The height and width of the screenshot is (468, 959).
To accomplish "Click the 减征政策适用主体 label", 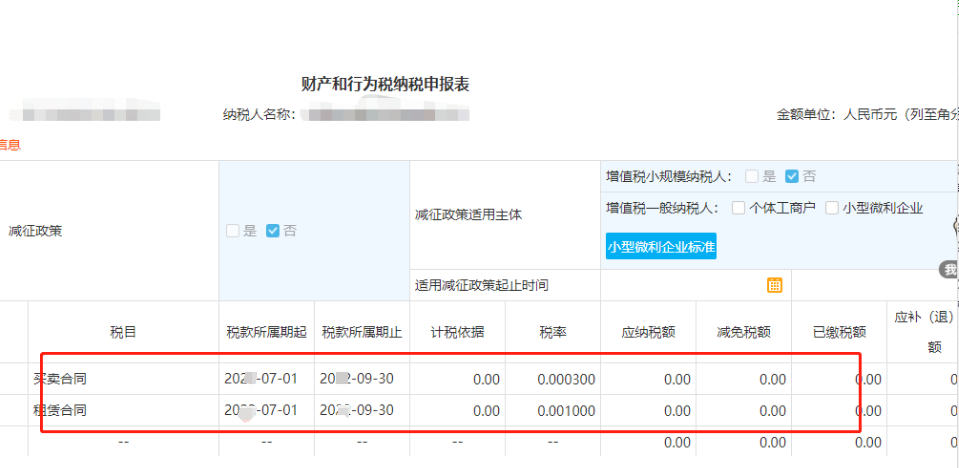I will tap(468, 215).
